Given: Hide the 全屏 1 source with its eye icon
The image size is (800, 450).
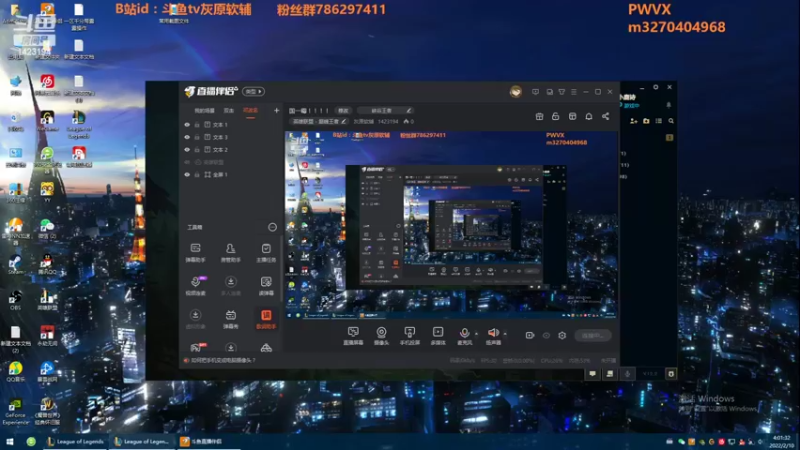Looking at the screenshot, I should point(187,174).
